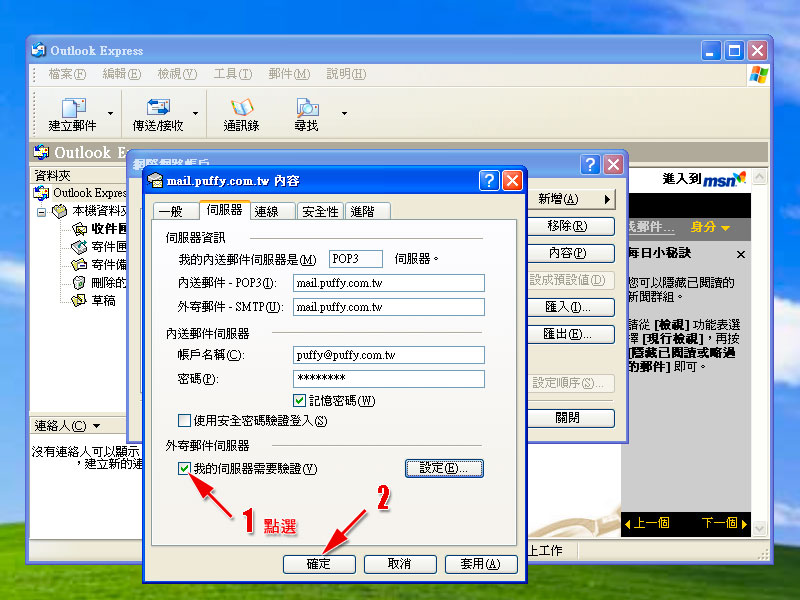The image size is (800, 600).
Task: Click the Find (尋找) toolbar icon
Action: click(307, 107)
